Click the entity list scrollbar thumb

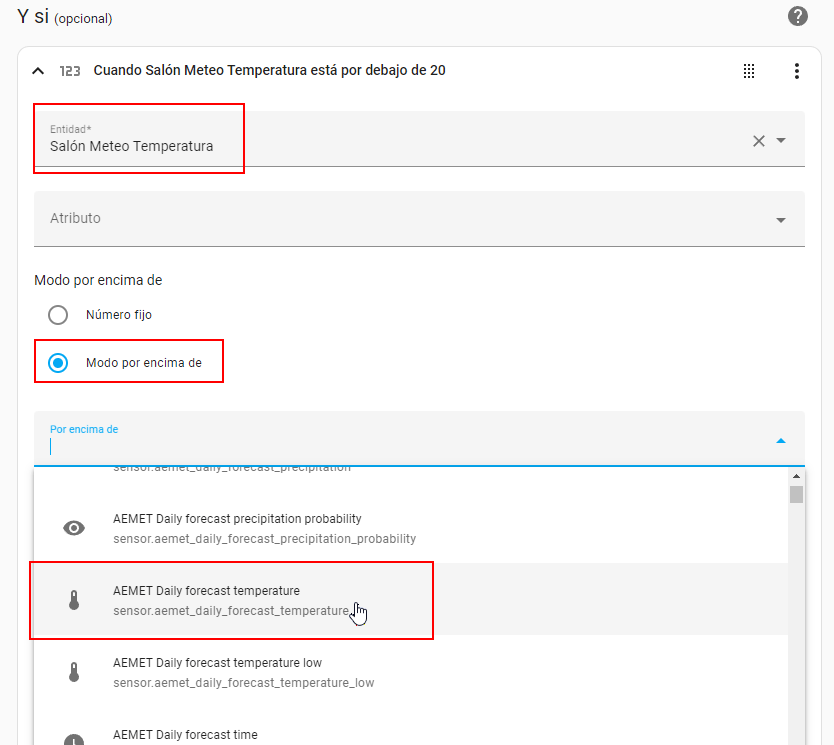coord(796,494)
